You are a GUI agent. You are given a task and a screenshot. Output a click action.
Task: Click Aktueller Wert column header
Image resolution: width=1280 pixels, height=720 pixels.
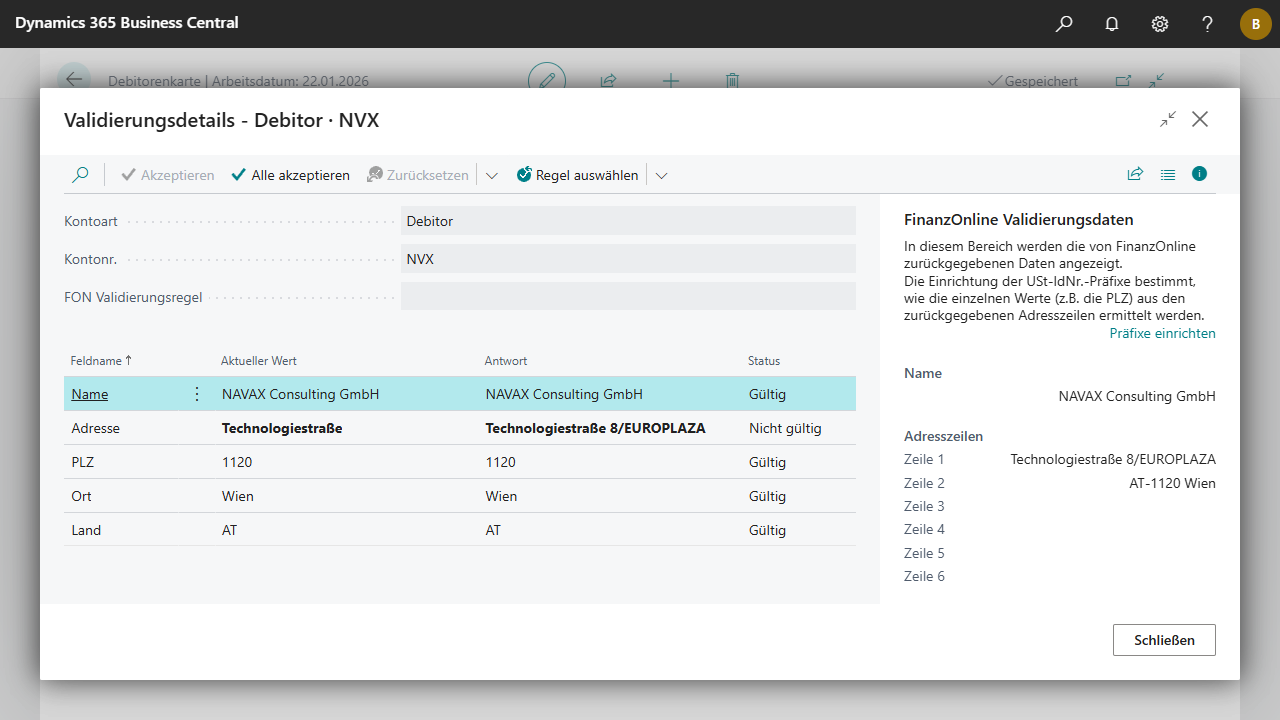point(259,361)
